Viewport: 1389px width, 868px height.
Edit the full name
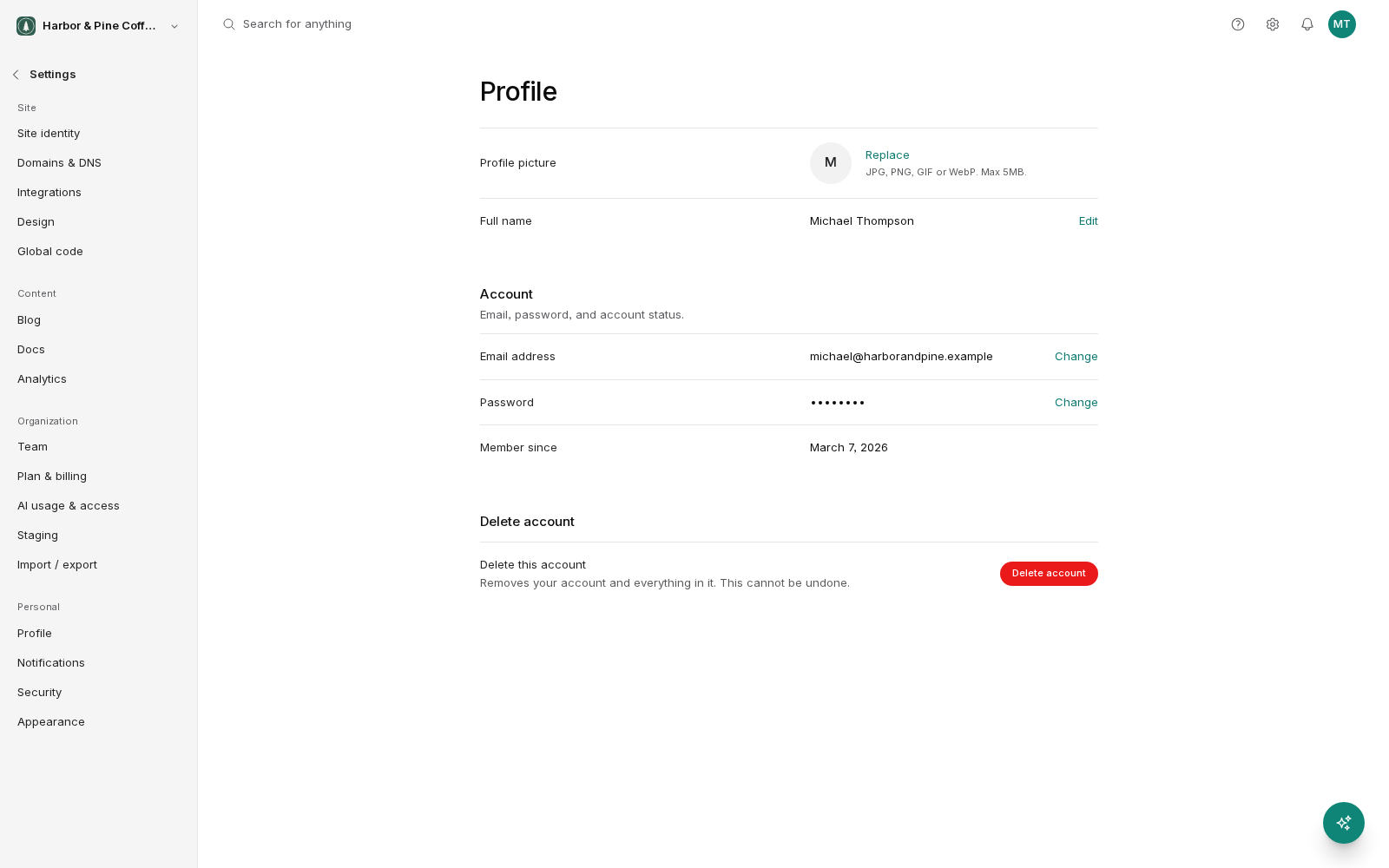[x=1089, y=221]
